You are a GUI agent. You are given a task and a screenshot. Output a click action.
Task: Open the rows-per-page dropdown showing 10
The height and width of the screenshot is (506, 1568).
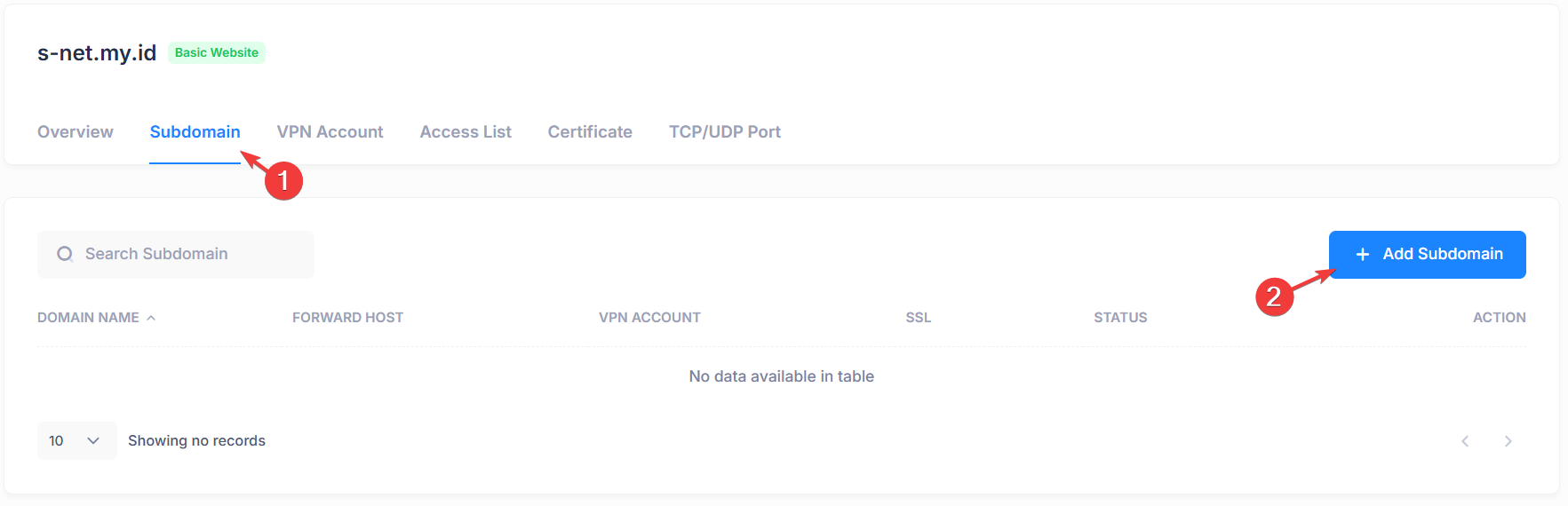pyautogui.click(x=77, y=440)
